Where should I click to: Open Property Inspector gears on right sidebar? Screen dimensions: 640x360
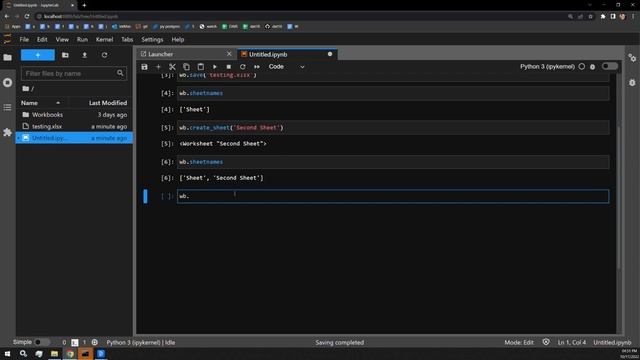632,58
